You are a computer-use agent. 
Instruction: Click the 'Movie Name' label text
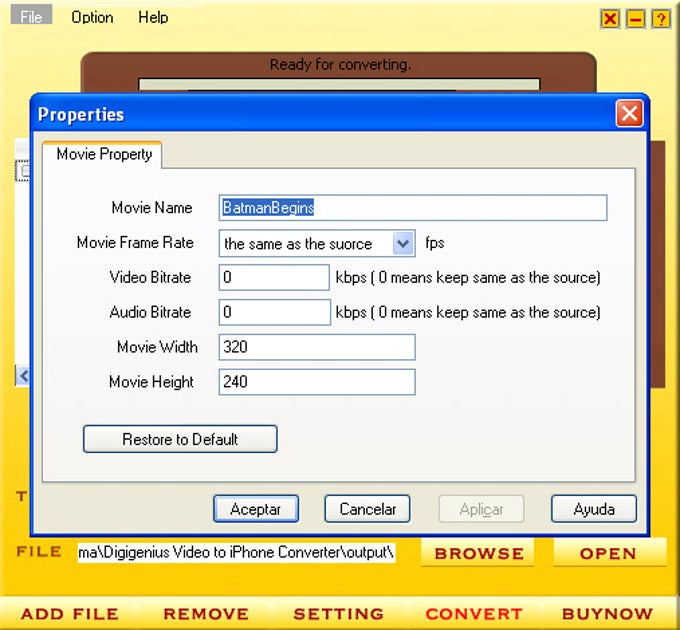pos(152,208)
